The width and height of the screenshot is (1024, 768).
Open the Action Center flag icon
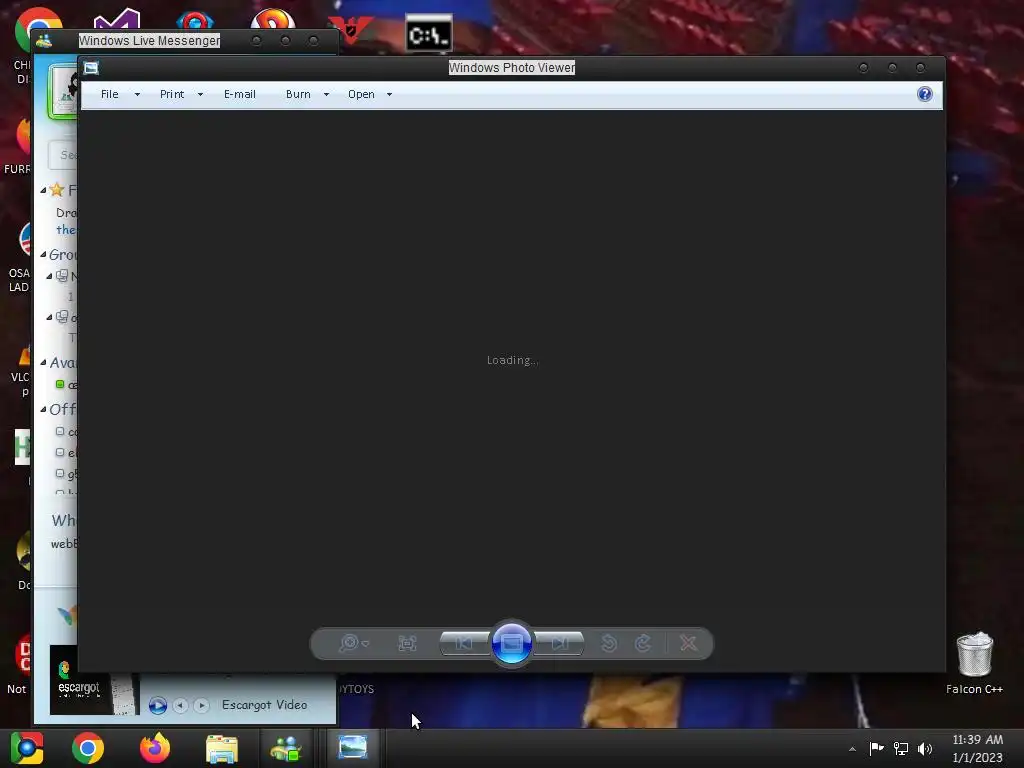tap(876, 748)
